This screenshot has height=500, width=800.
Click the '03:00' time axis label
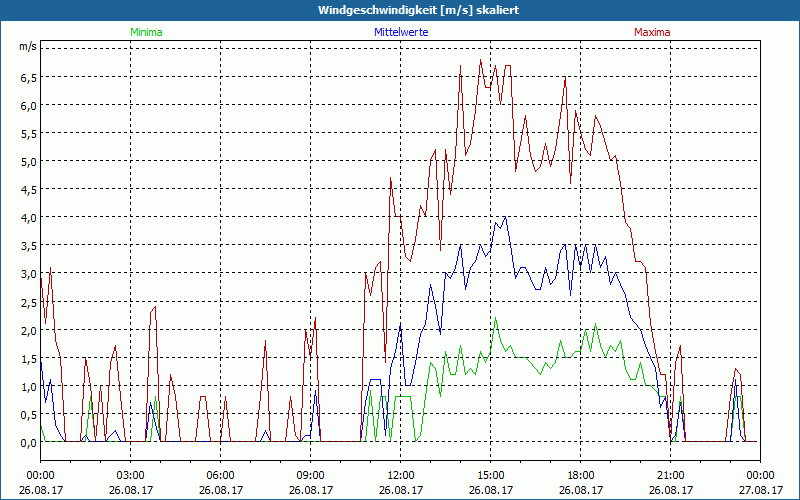(131, 476)
